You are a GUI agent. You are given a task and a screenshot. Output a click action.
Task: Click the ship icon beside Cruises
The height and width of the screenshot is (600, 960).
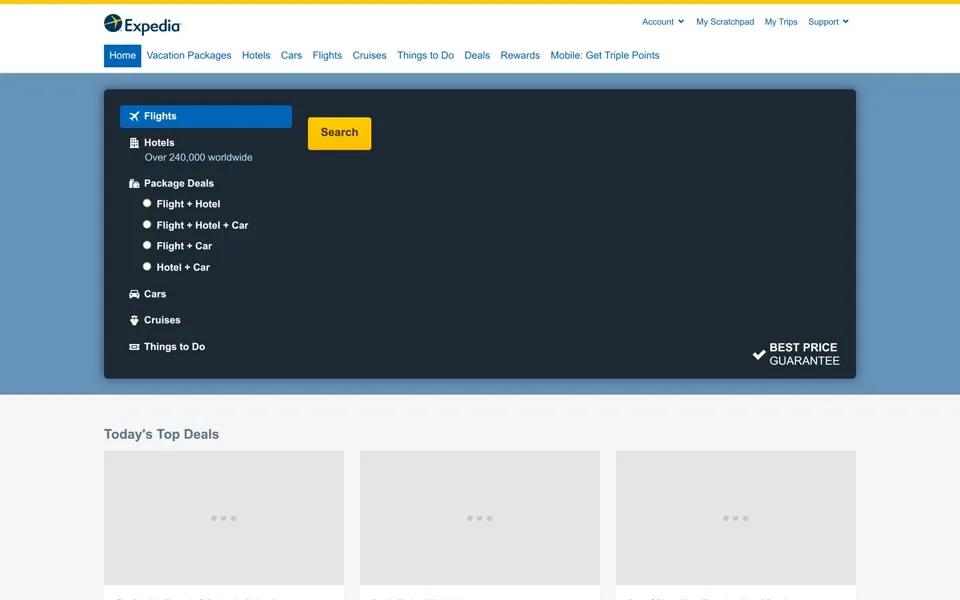(134, 320)
